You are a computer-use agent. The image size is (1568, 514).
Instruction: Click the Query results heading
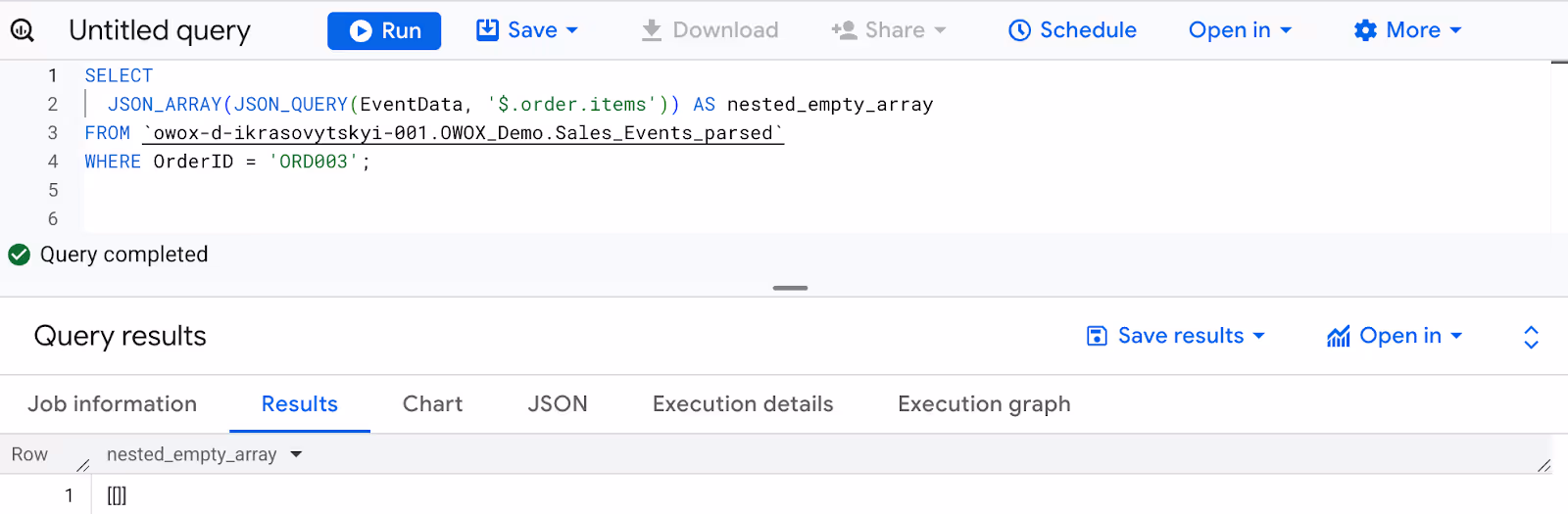coord(121,336)
